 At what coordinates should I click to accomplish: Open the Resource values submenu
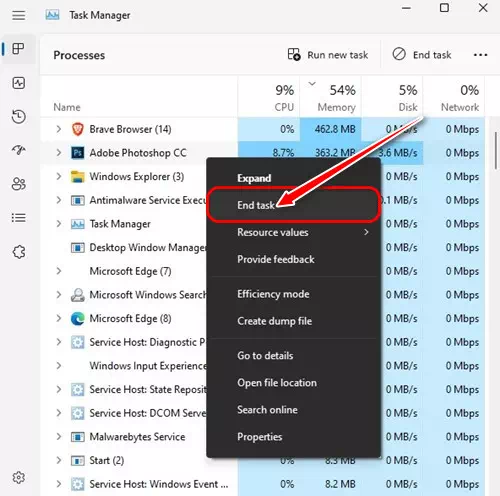pyautogui.click(x=293, y=232)
